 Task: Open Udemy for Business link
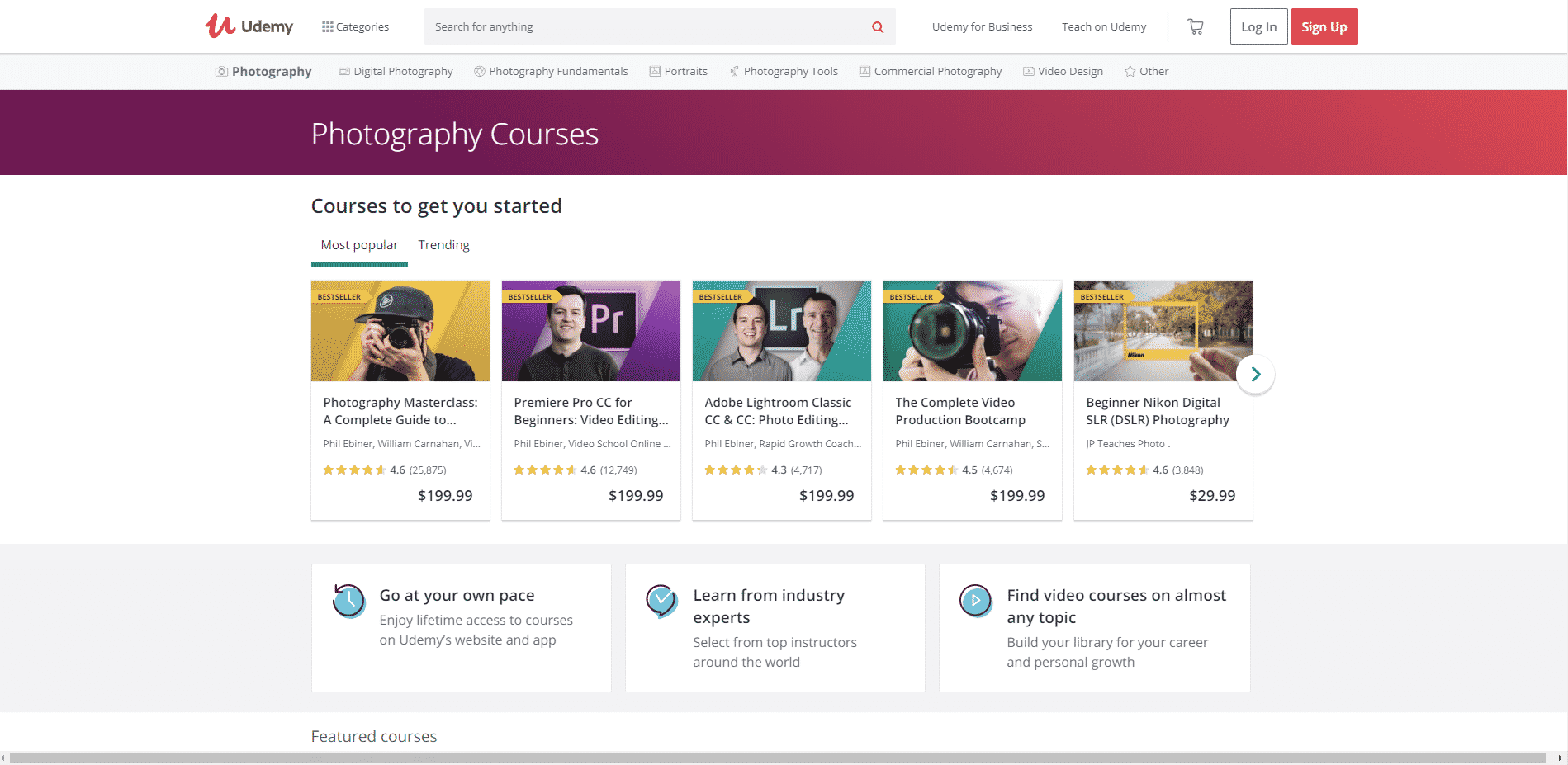(x=982, y=26)
